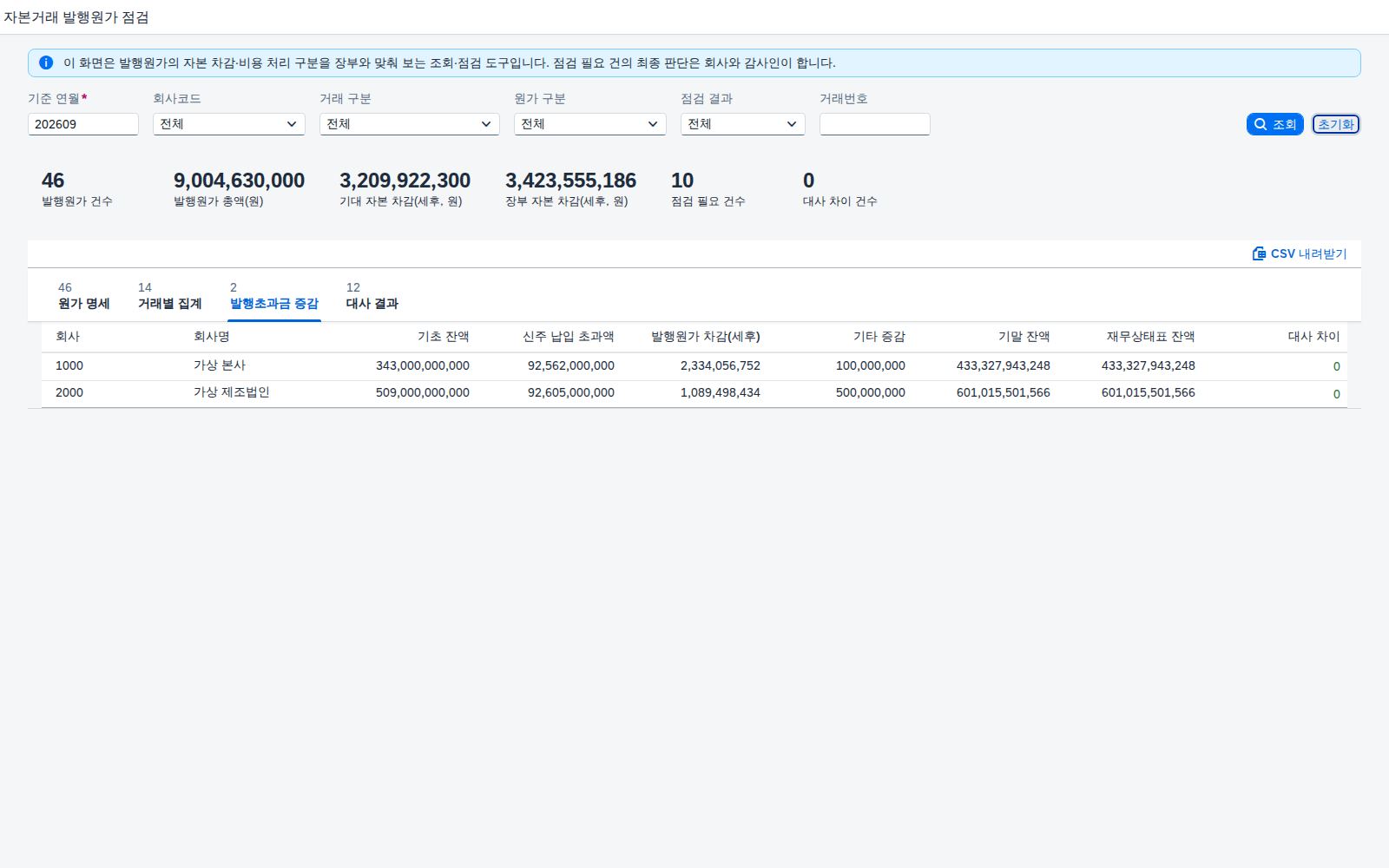
Task: Select the 발행초과금 증감 tab
Action: point(274,296)
